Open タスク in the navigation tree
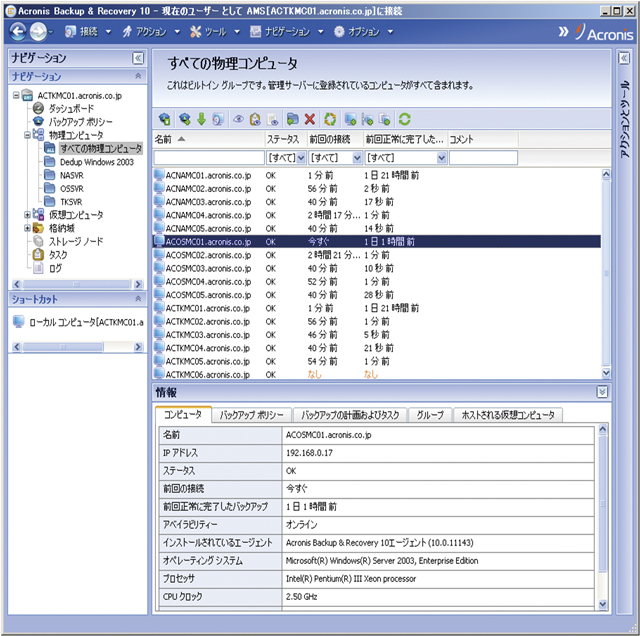Screen dimensions: 640x636 [58, 255]
